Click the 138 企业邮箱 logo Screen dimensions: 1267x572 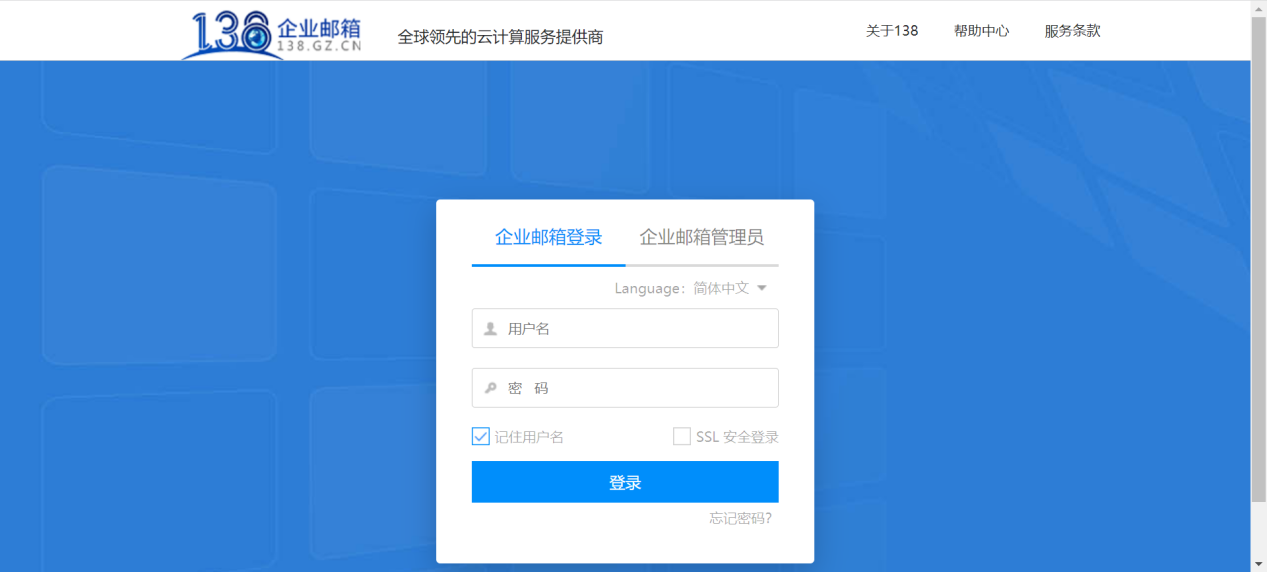point(271,34)
